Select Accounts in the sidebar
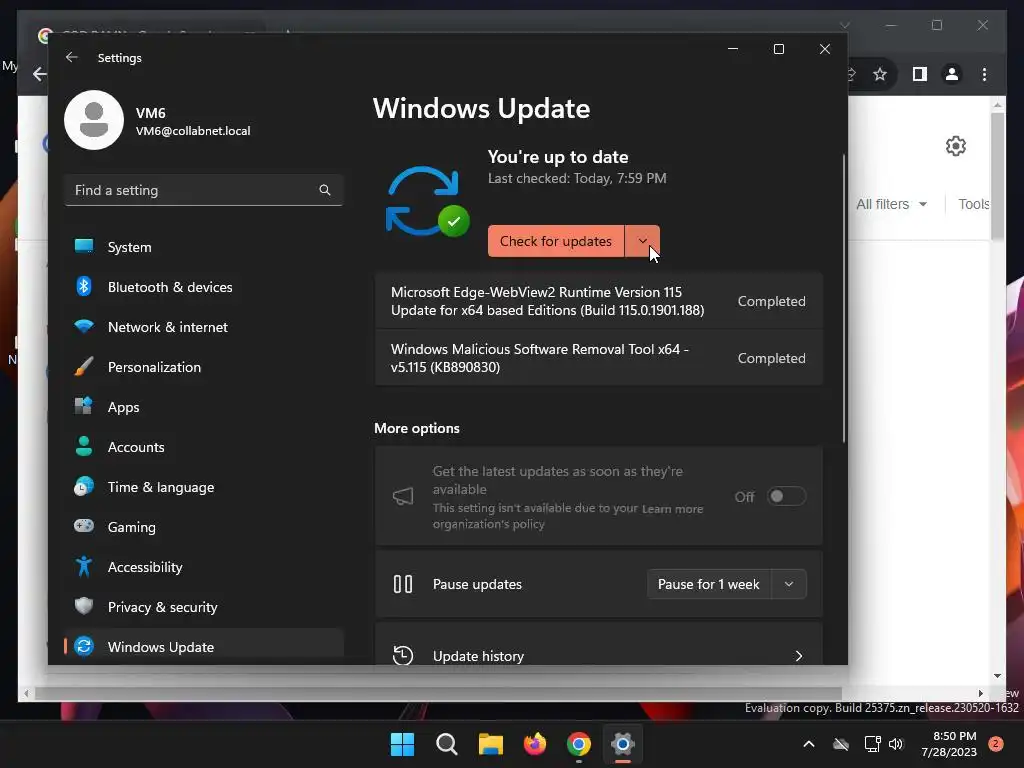Image resolution: width=1024 pixels, height=768 pixels. [204, 447]
